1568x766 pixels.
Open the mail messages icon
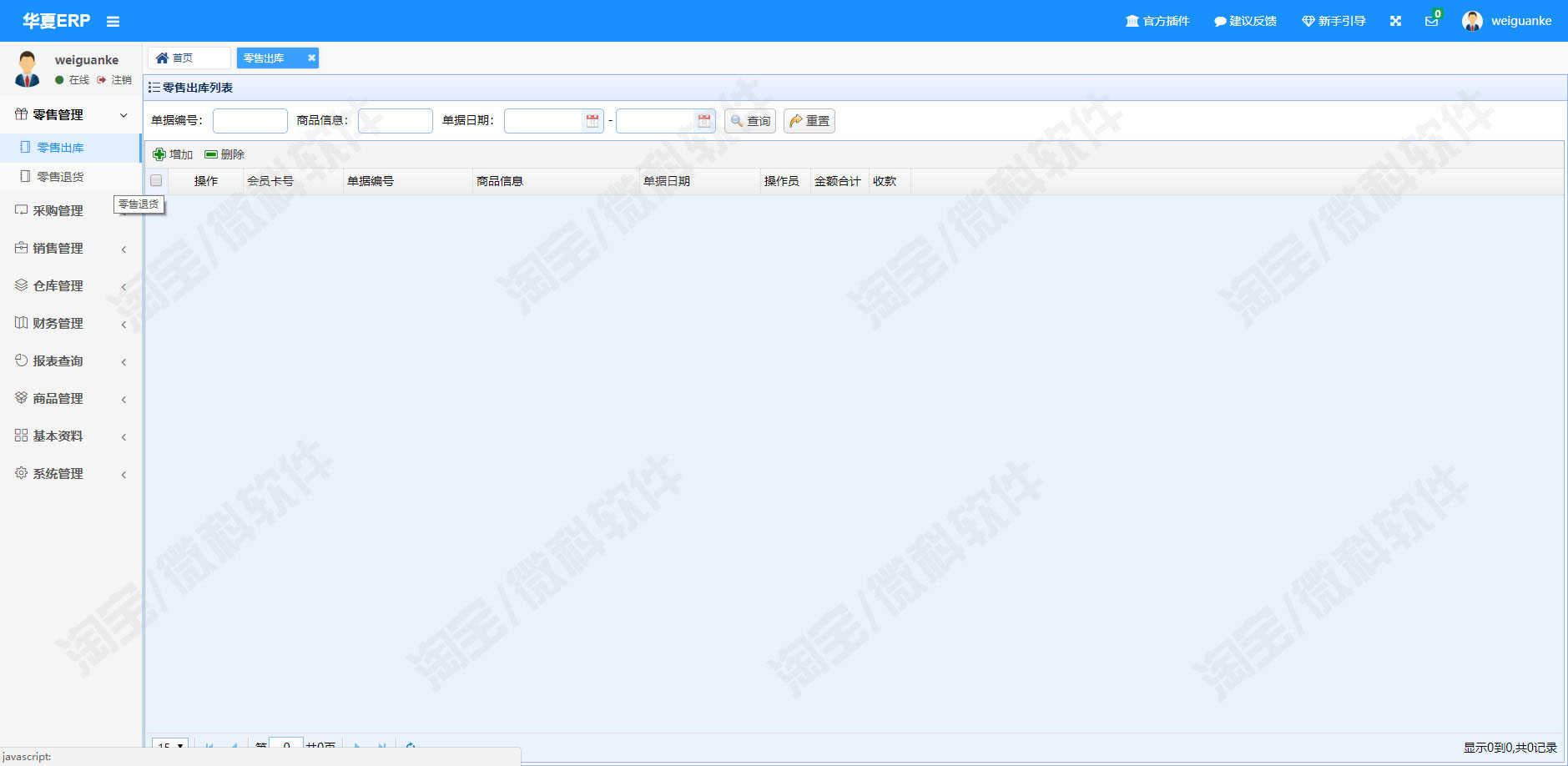(1432, 21)
